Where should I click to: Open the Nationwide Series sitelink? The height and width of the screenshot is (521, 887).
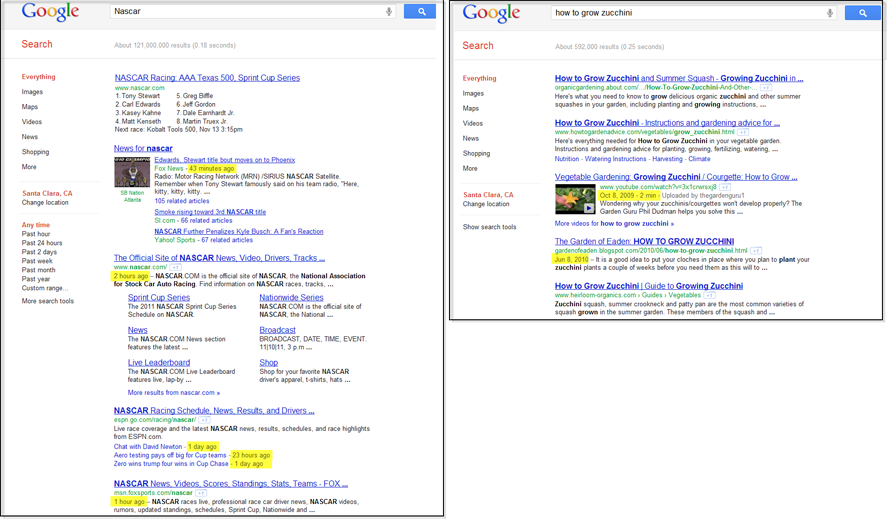pos(291,298)
